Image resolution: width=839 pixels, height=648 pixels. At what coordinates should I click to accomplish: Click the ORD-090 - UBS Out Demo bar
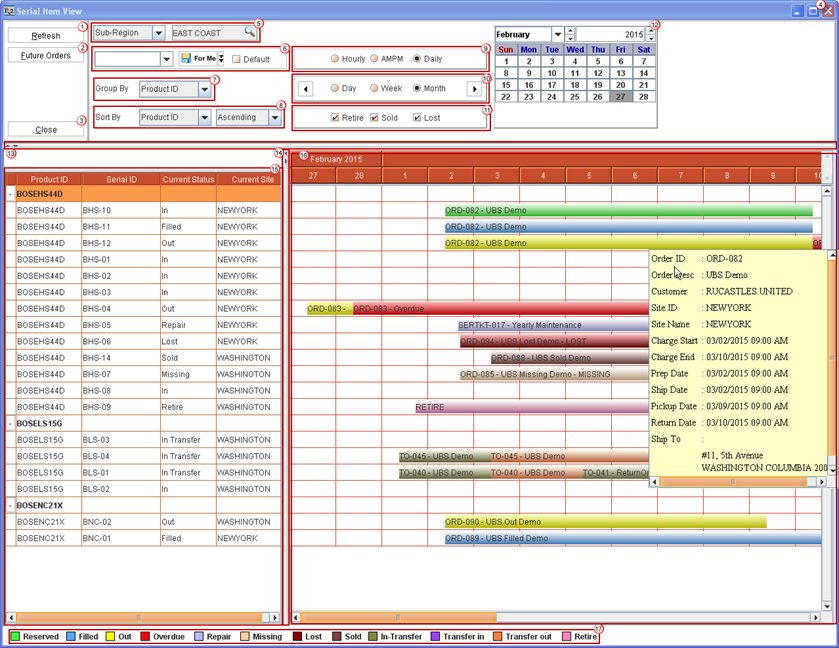605,522
